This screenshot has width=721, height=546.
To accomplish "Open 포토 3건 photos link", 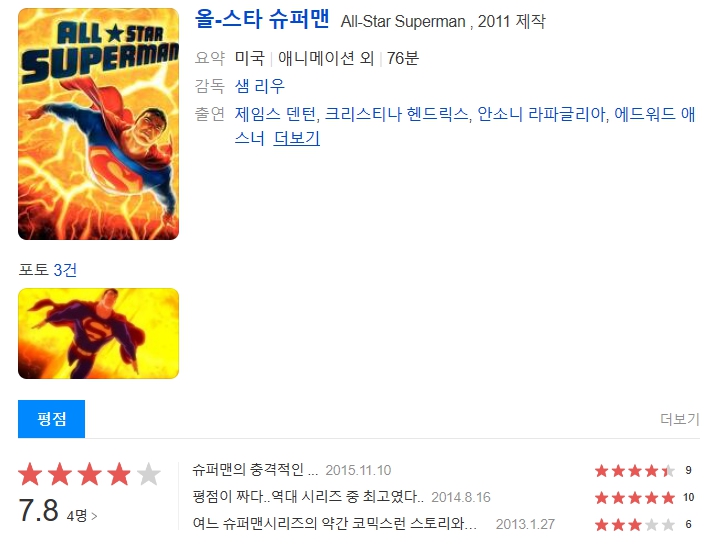I will click(48, 270).
